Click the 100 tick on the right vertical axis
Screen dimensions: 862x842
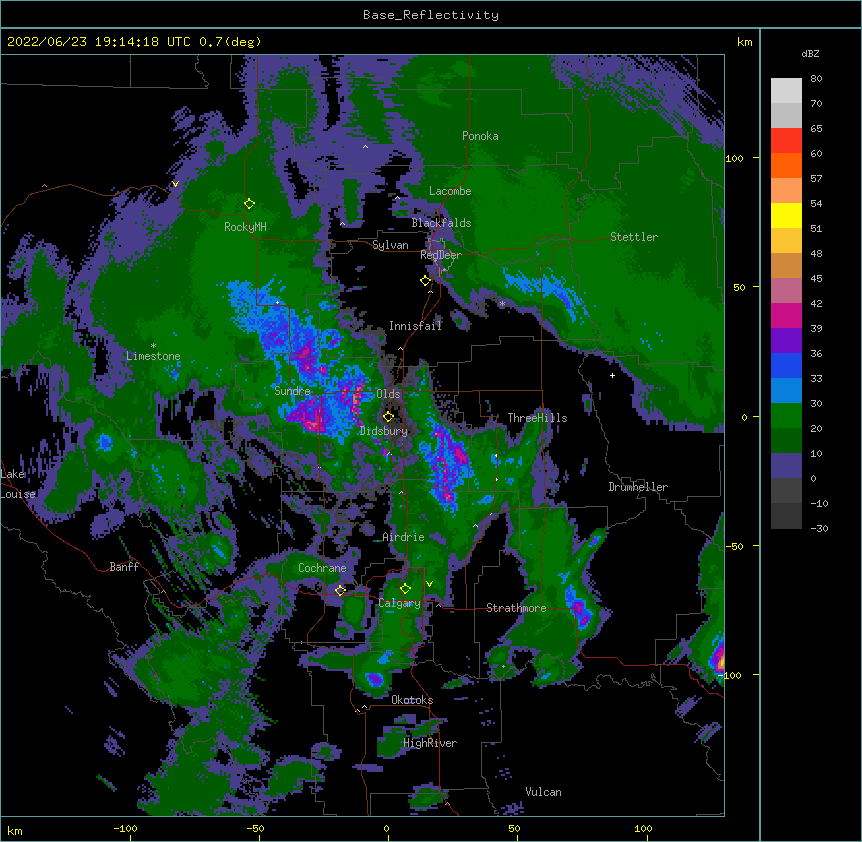(x=734, y=158)
